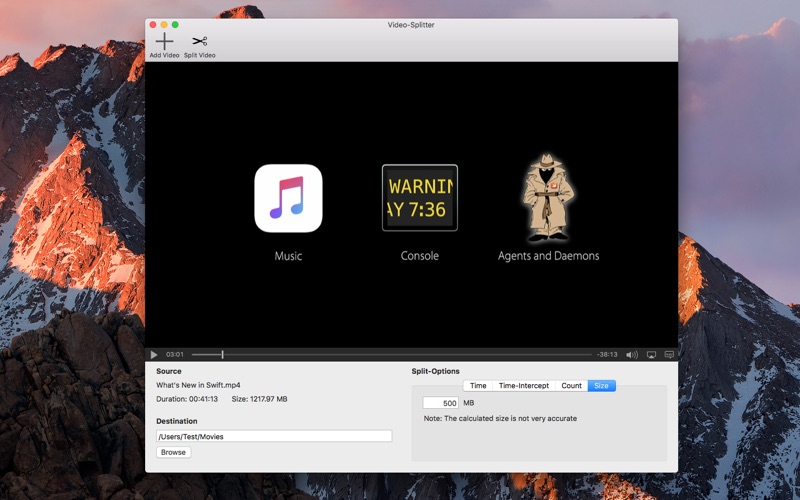Click the Video-Splitter window title

[411, 24]
